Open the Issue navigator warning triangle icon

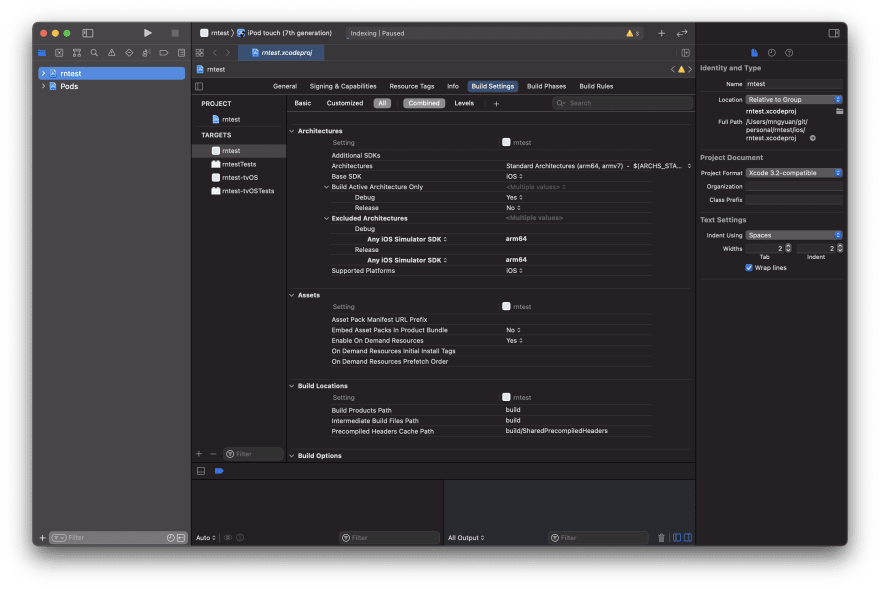[111, 53]
